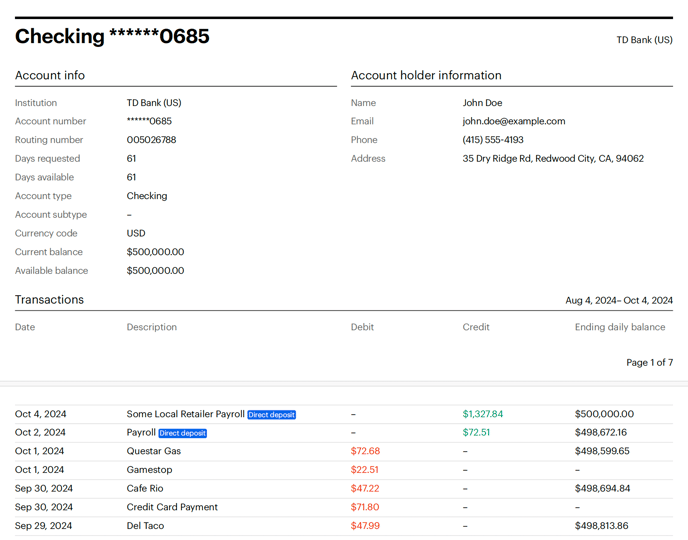This screenshot has width=688, height=540.
Task: Click the 'Account info' section title
Action: tap(50, 75)
